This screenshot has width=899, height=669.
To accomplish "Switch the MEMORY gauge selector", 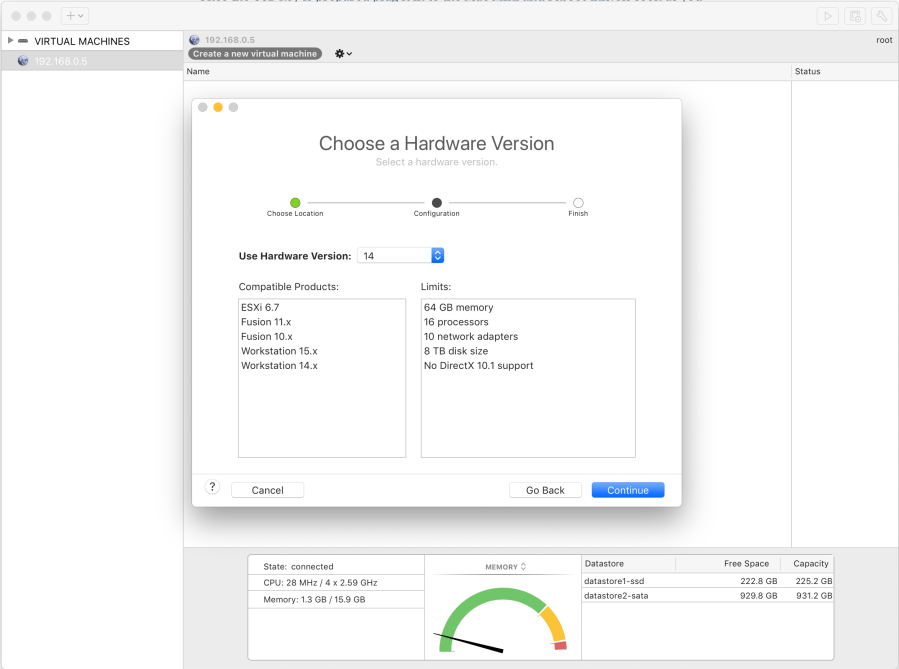I will [505, 567].
